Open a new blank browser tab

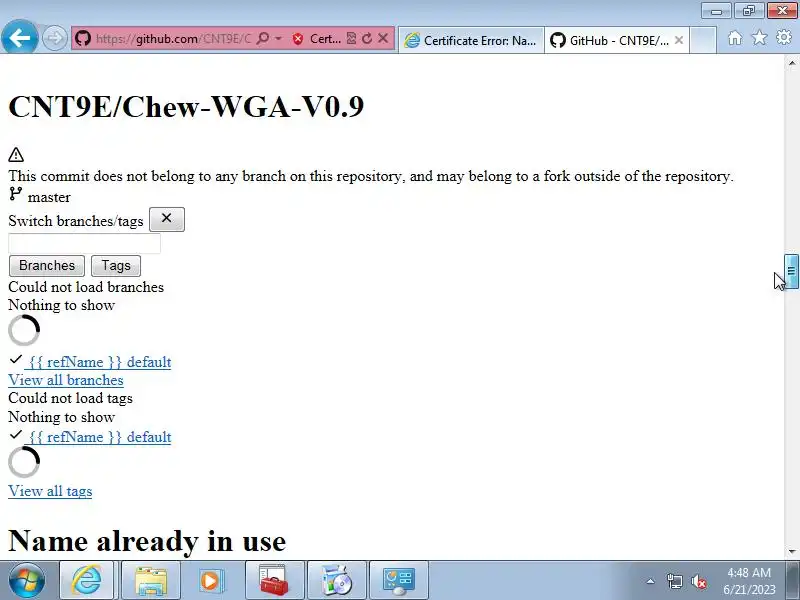(703, 40)
